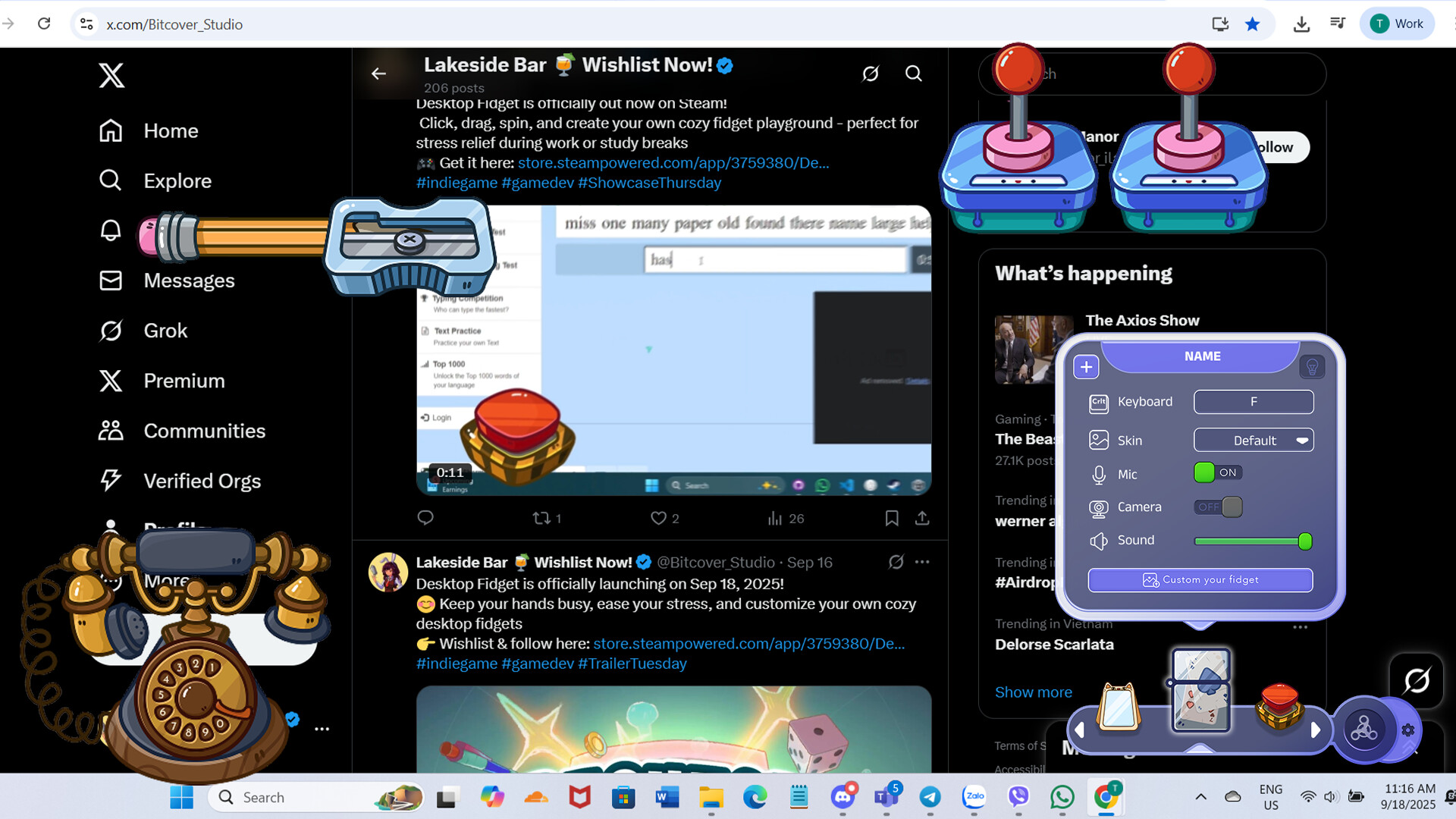Click the Keyboard binding field showing F

click(1253, 402)
